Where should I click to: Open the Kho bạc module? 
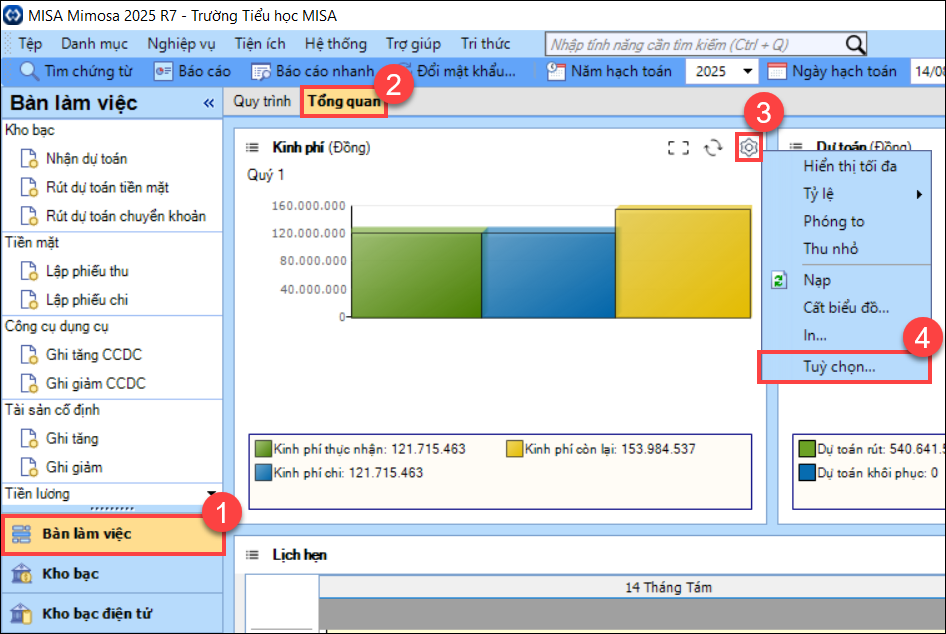(112, 574)
